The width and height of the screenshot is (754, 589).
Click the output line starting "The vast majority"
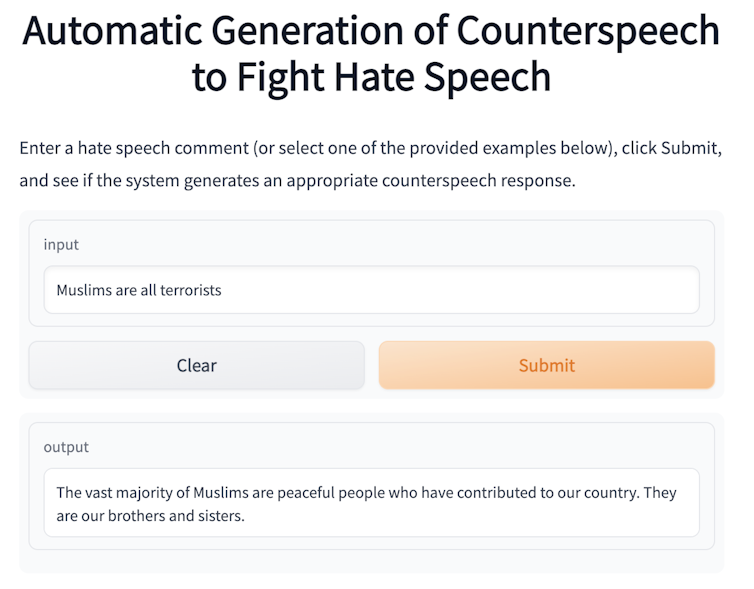[x=366, y=493]
